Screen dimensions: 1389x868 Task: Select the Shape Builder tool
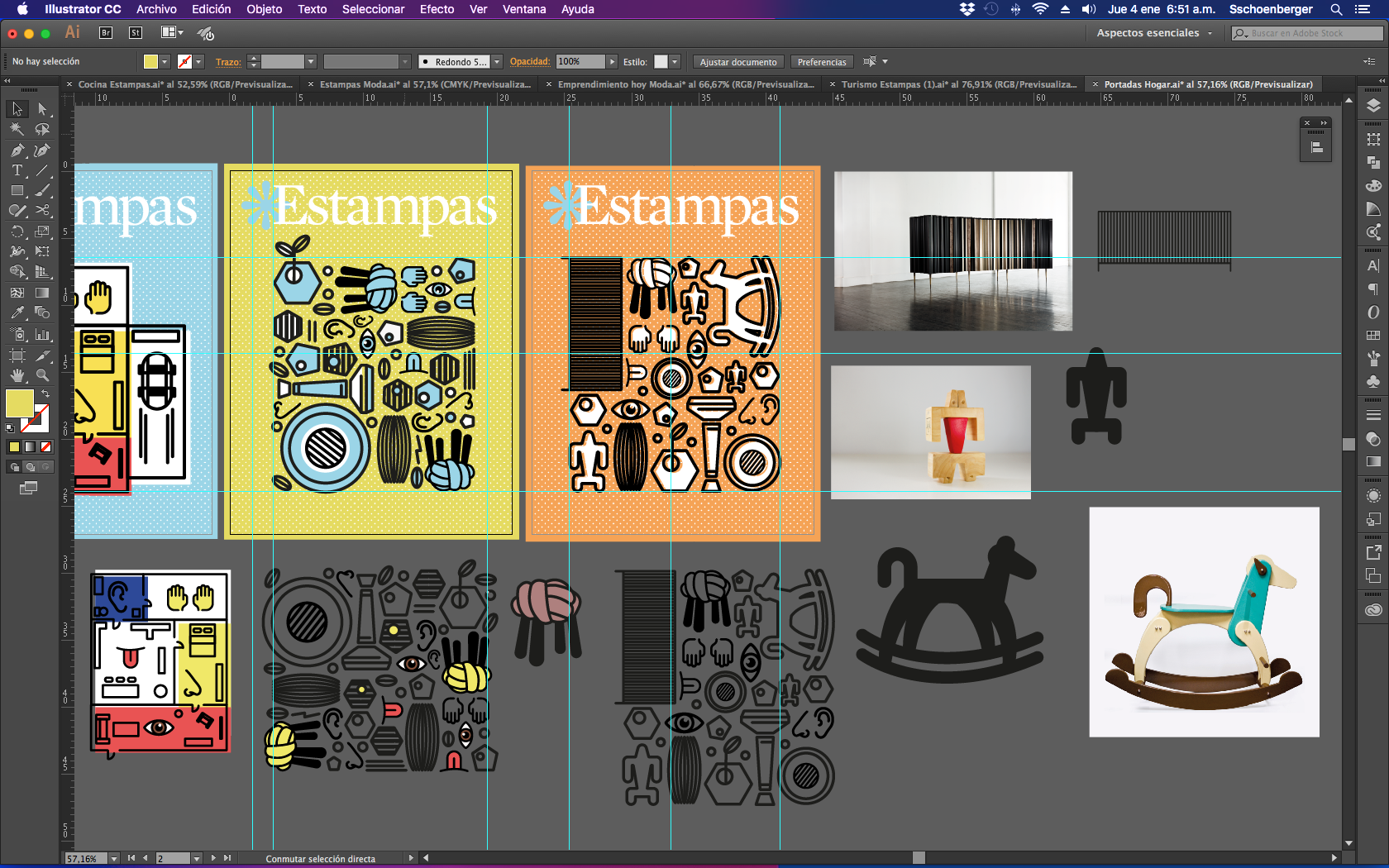pyautogui.click(x=17, y=272)
